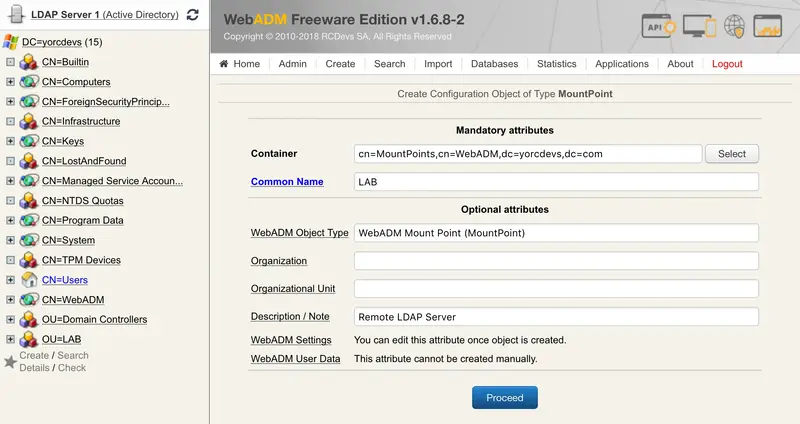Open the Applications menu
This screenshot has height=424, width=800.
click(622, 64)
